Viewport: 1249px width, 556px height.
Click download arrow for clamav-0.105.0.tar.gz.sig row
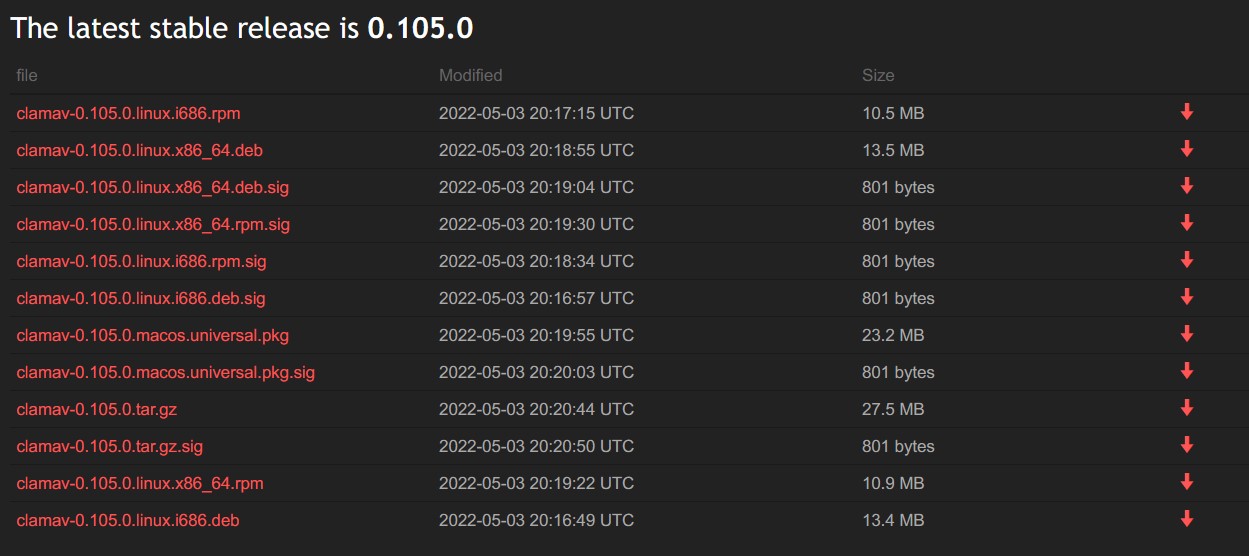click(x=1187, y=445)
